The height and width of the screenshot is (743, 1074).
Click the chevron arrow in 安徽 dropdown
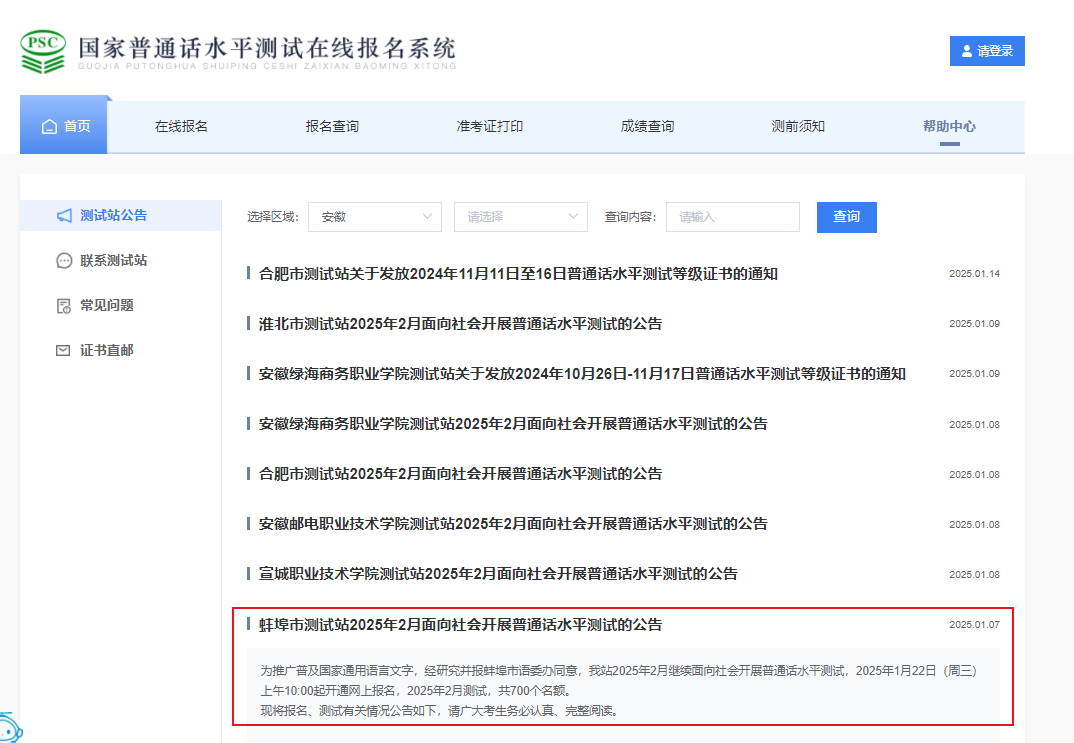[427, 216]
